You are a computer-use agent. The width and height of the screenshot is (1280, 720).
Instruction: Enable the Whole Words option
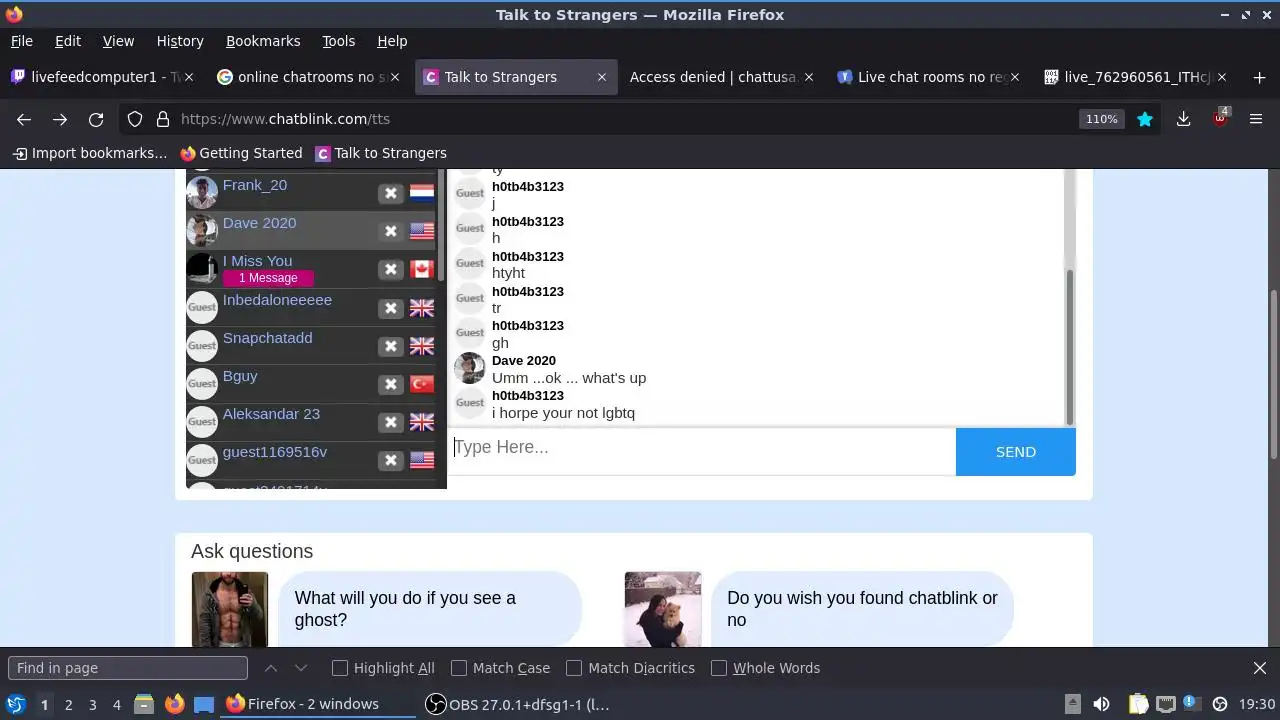click(x=719, y=668)
